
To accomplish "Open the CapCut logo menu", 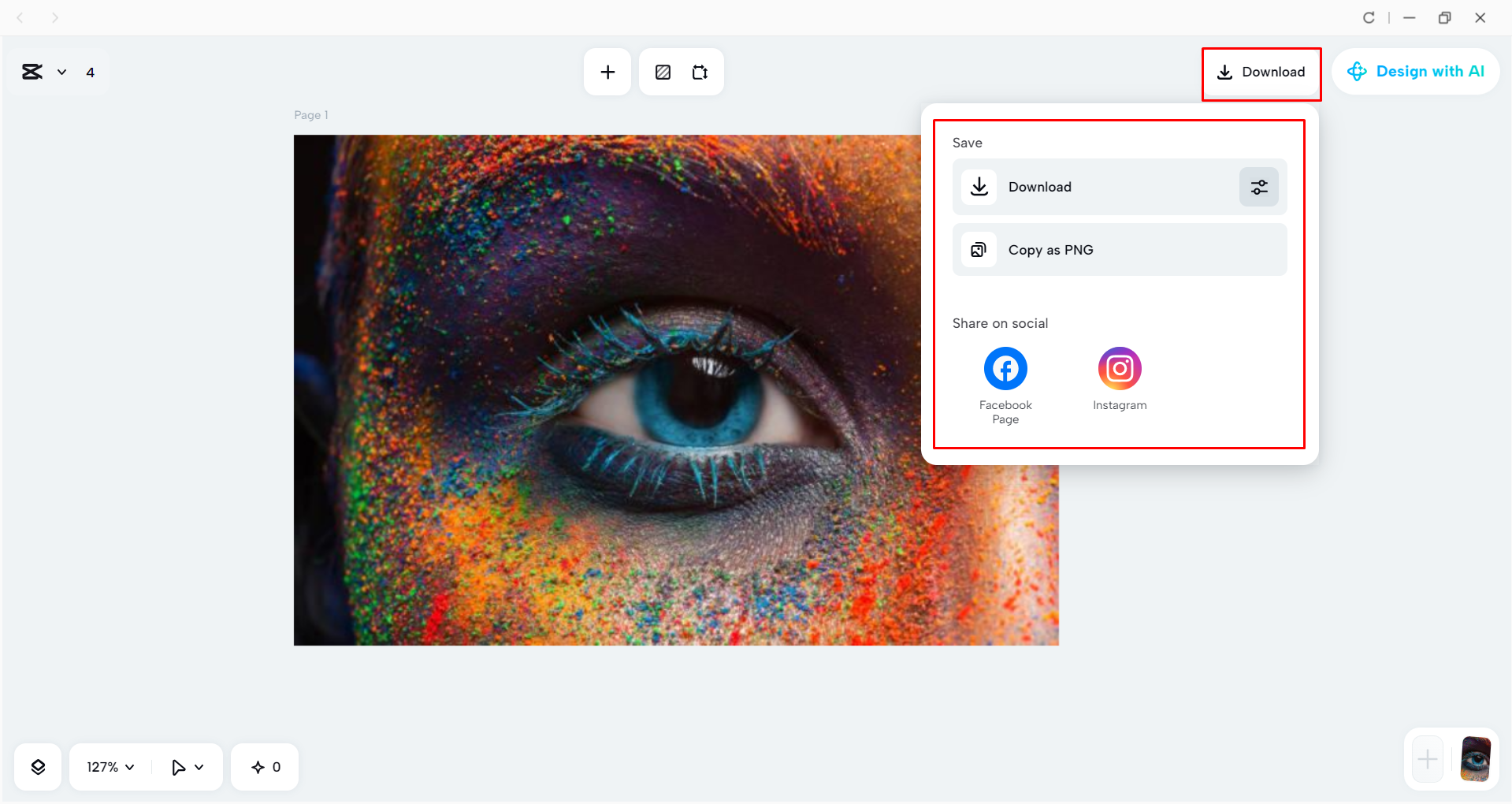I will pos(32,72).
